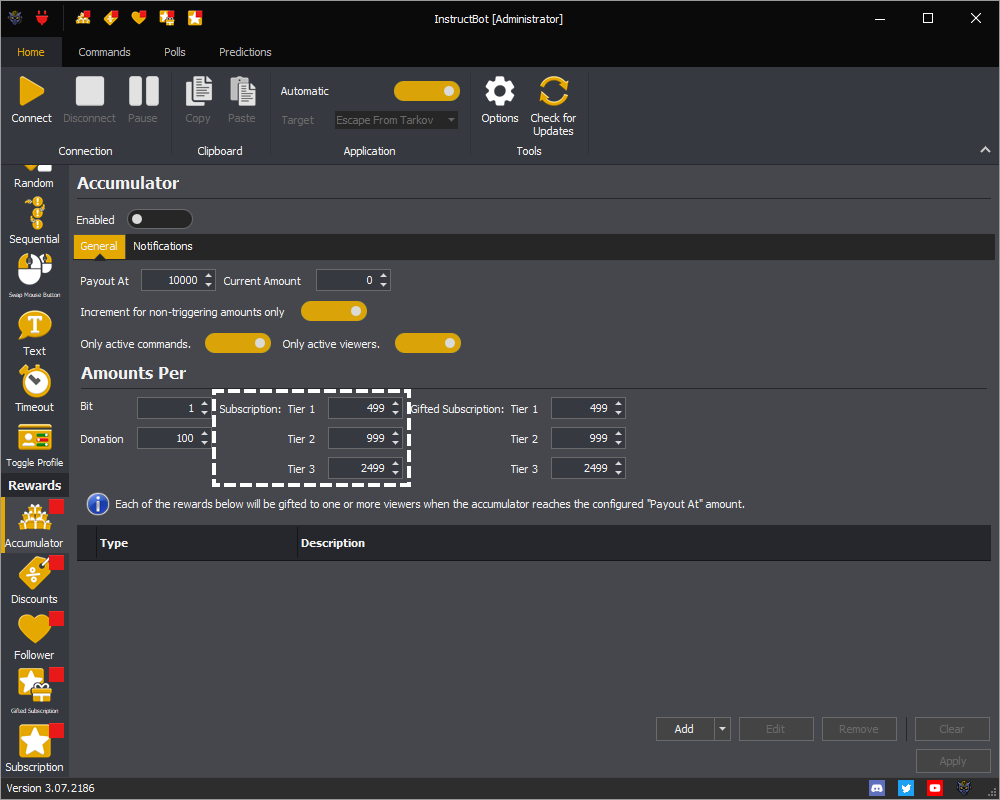Select the Notifications tab

(163, 246)
